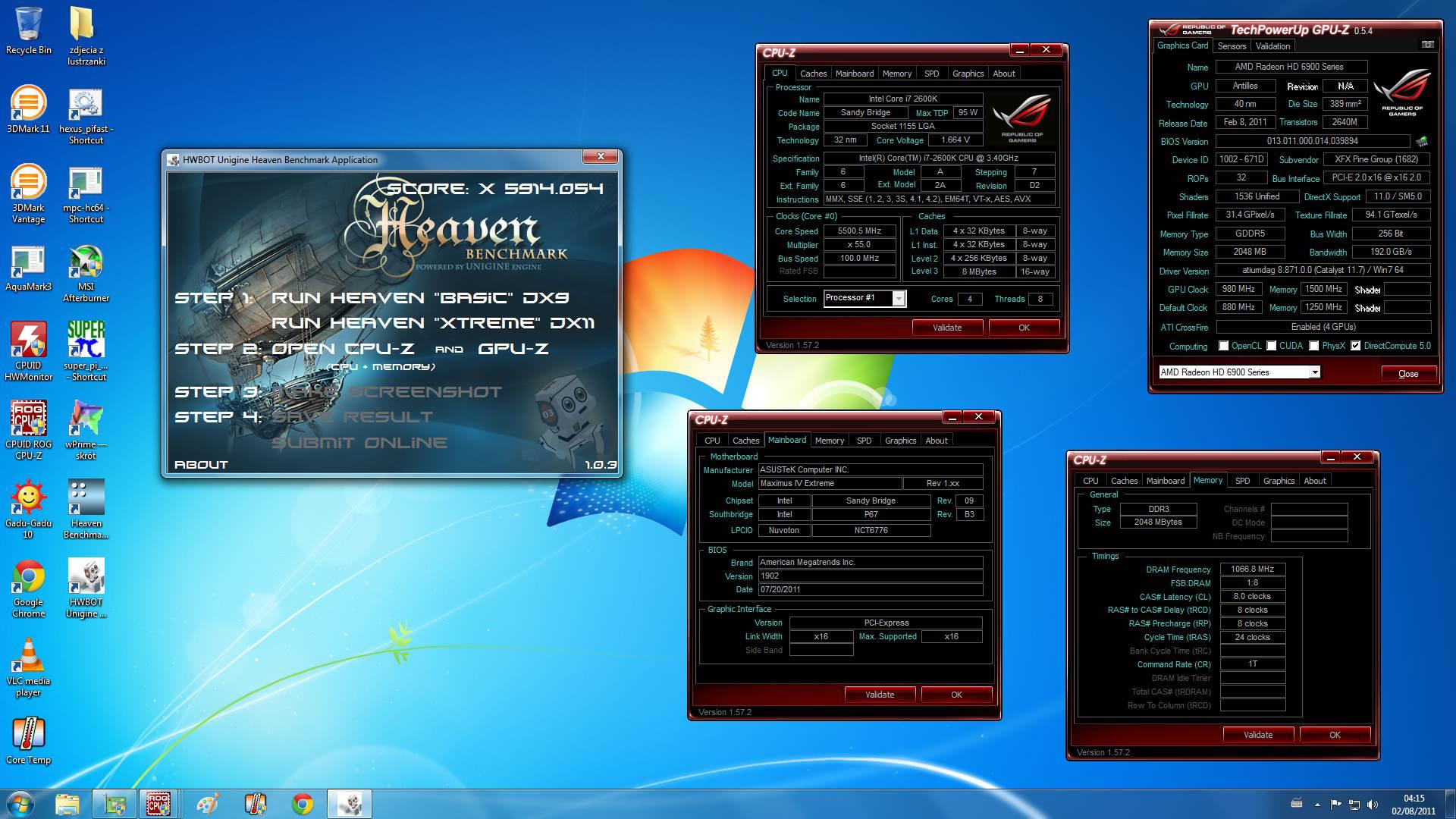Open wPrime shortcut icon

point(86,430)
